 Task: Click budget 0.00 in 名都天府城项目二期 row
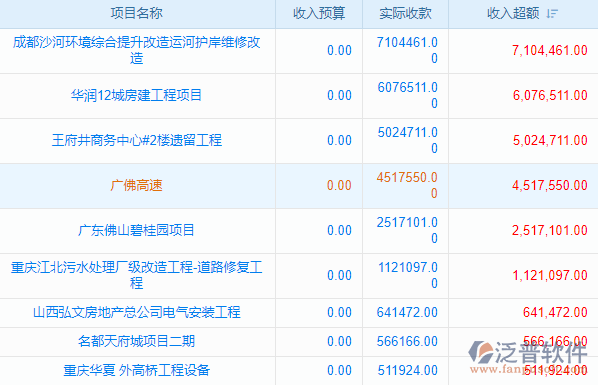click(x=339, y=341)
